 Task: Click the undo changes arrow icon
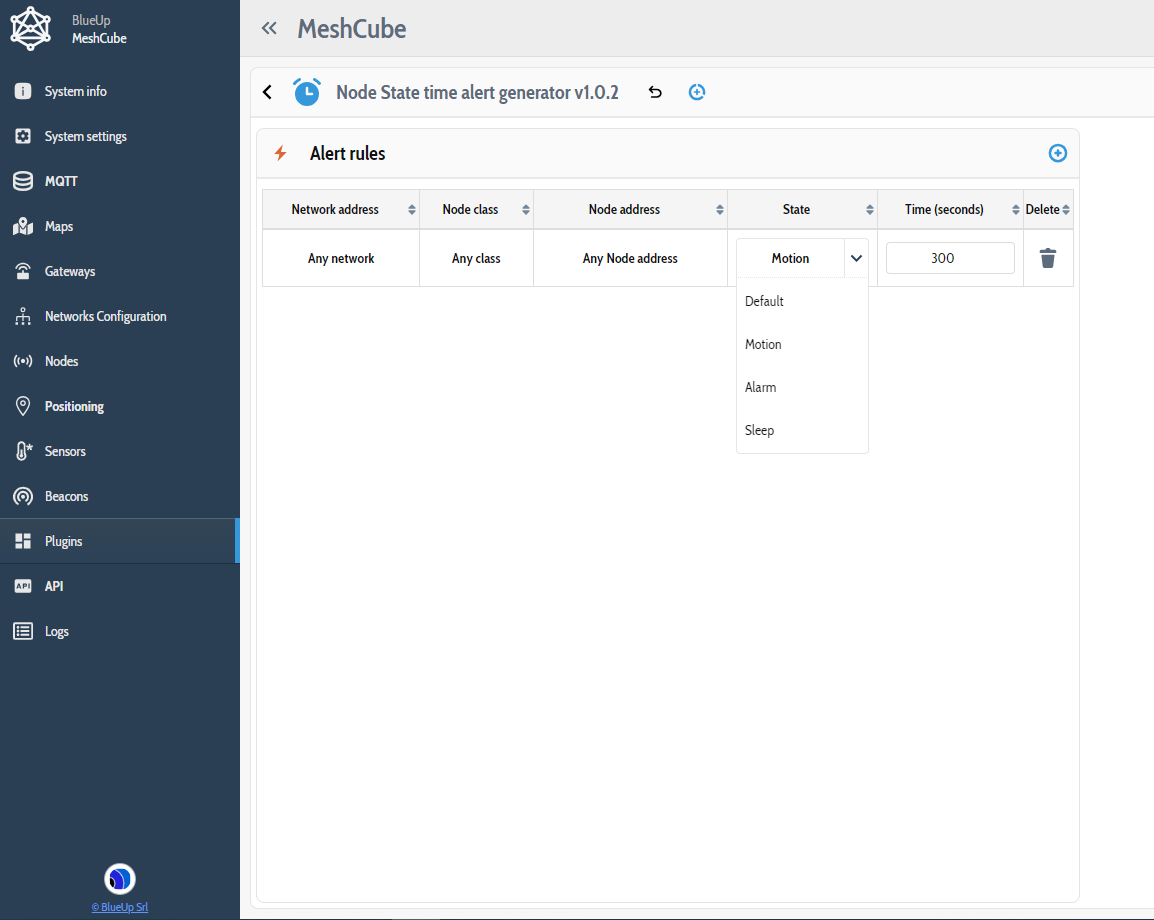pyautogui.click(x=655, y=92)
